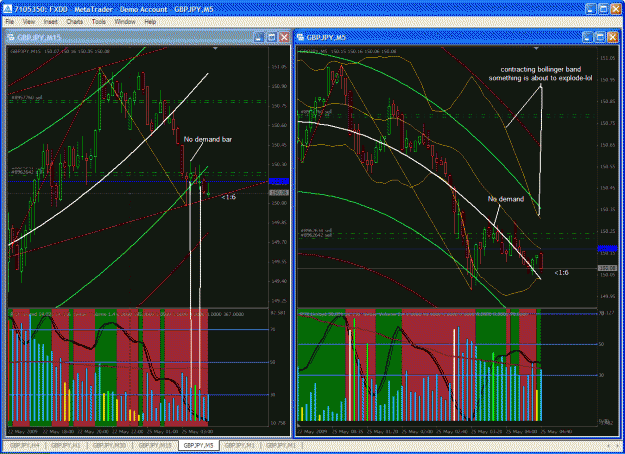Click the chart icon in GBPJPY,M15 window title
625x454 pixels.
[x=10, y=37]
